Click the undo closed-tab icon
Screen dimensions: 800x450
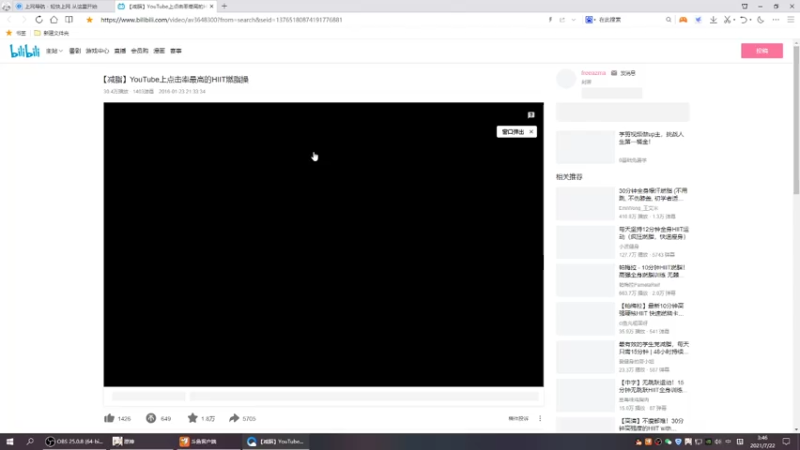coord(744,20)
